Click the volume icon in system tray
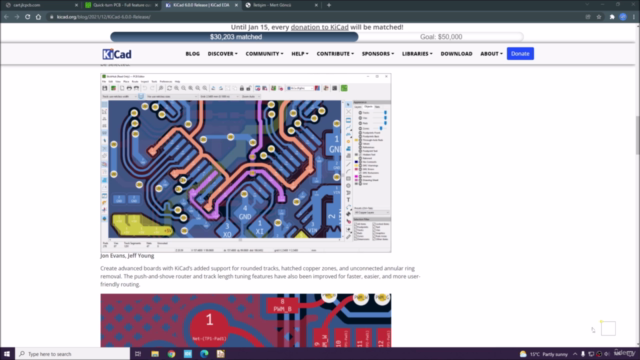This screenshot has width=640, height=360. [x=607, y=354]
